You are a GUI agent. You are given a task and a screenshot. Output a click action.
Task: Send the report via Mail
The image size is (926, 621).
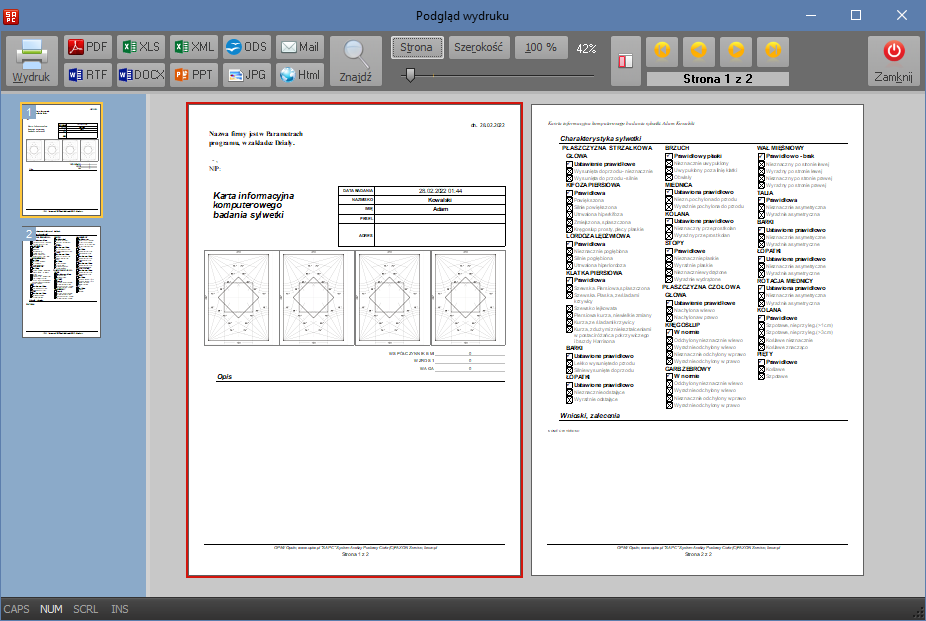click(299, 47)
